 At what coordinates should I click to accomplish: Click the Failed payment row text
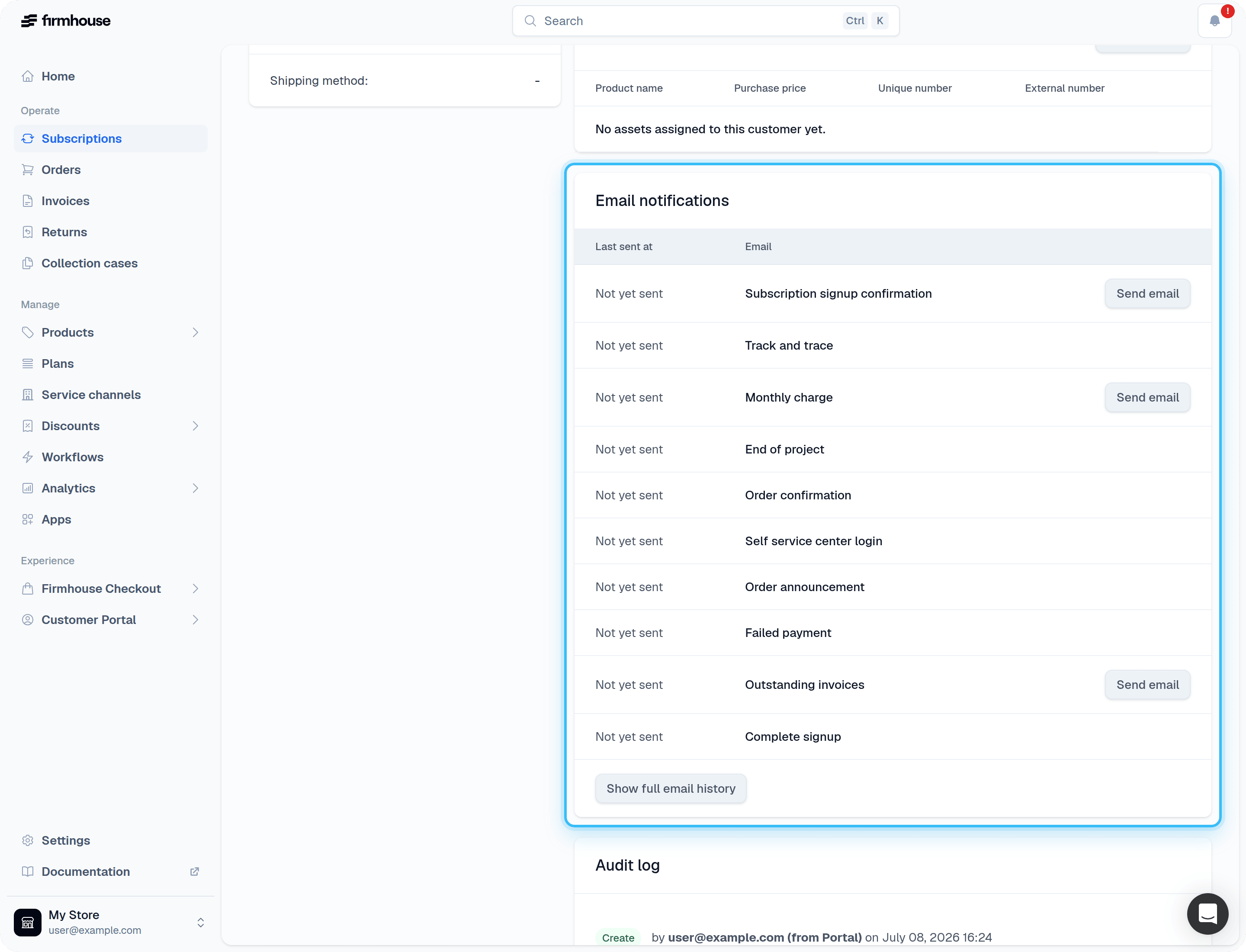(x=788, y=632)
